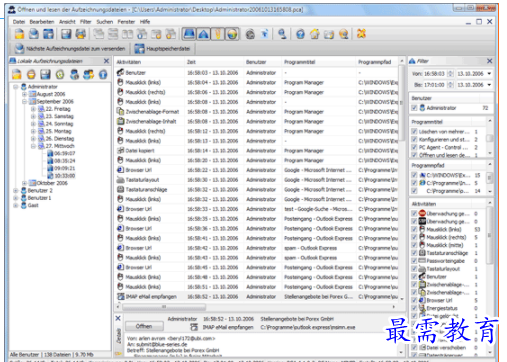
Task: Toggle the globe view button in toolbar
Action: pos(232,34)
